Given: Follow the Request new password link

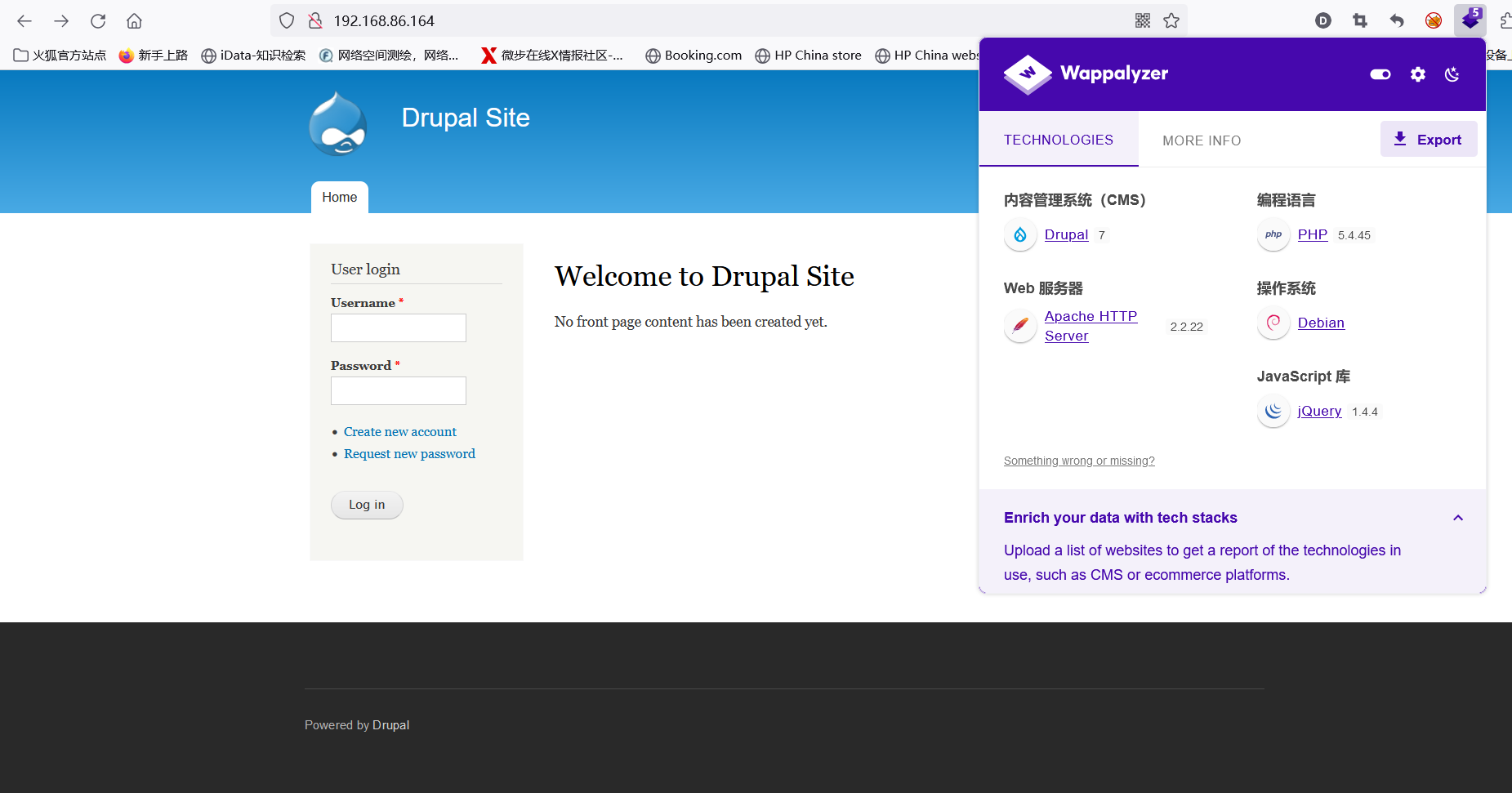Looking at the screenshot, I should point(409,453).
